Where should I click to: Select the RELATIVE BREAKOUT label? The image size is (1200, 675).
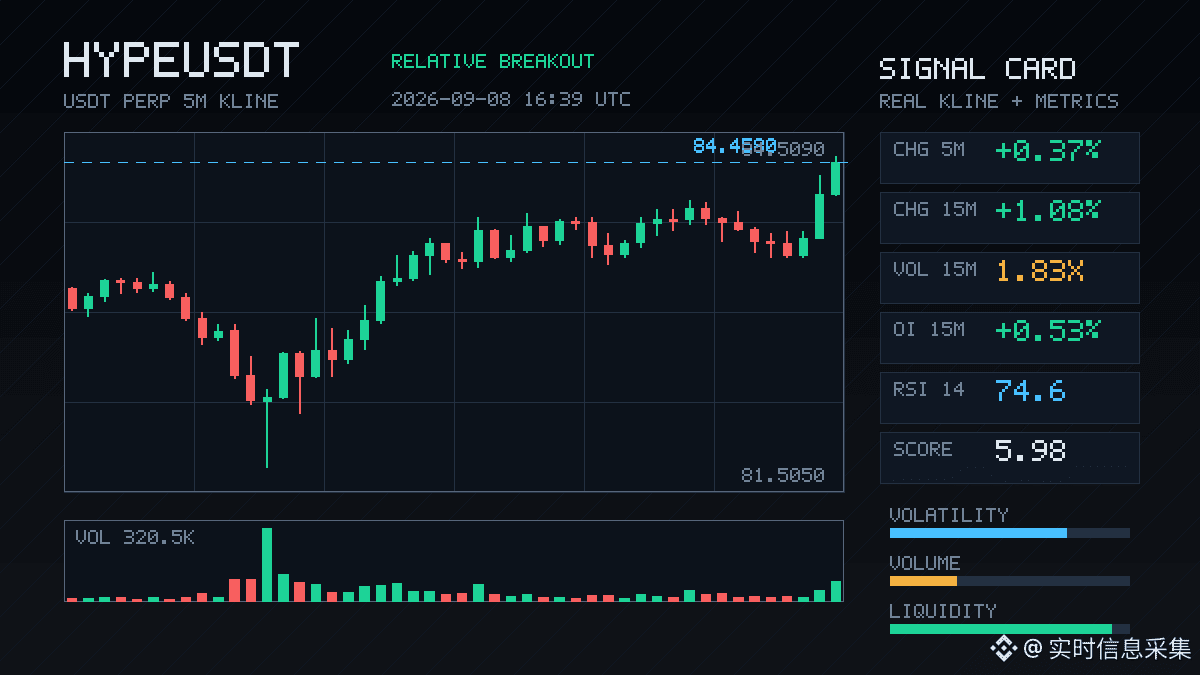[x=492, y=61]
